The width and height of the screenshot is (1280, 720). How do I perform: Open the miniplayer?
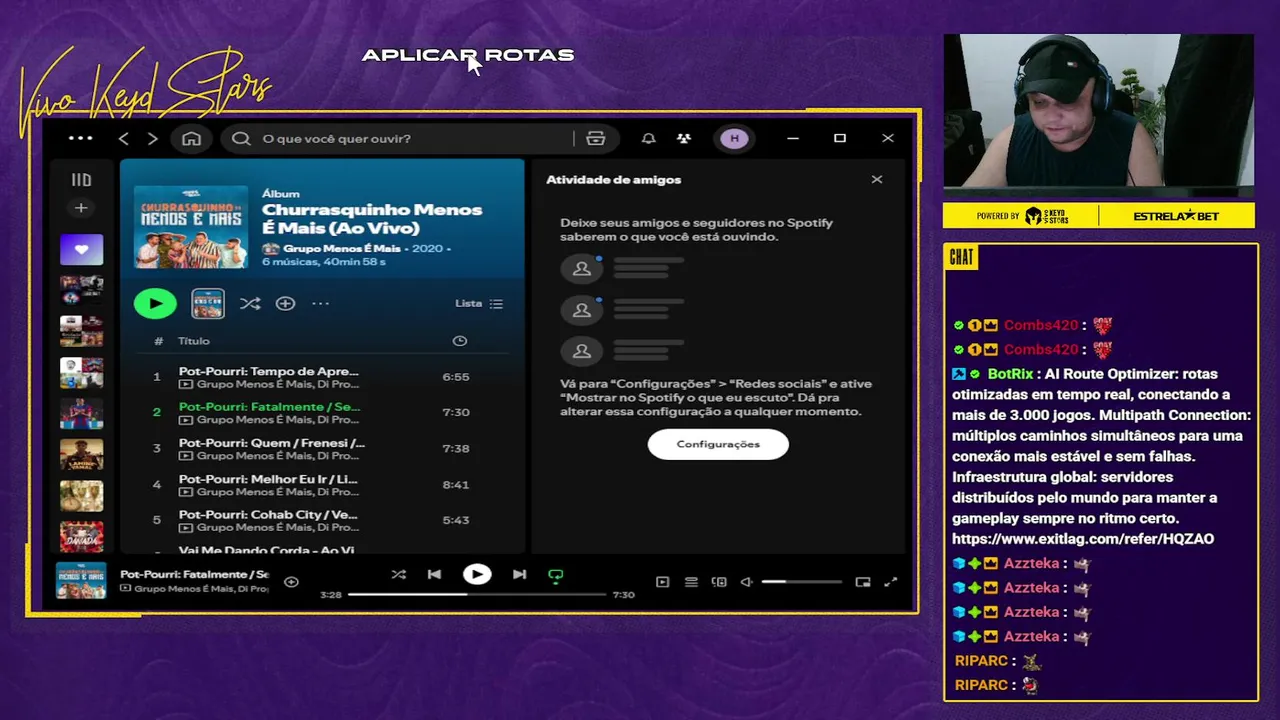[863, 582]
